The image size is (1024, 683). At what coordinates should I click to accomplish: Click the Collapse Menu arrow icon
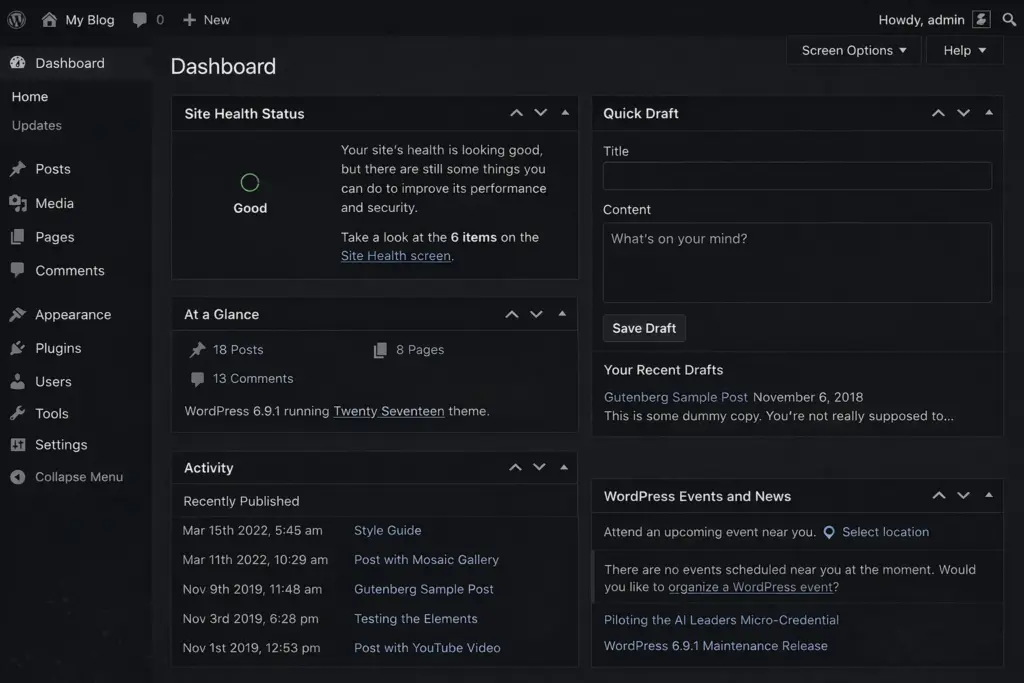pos(17,477)
